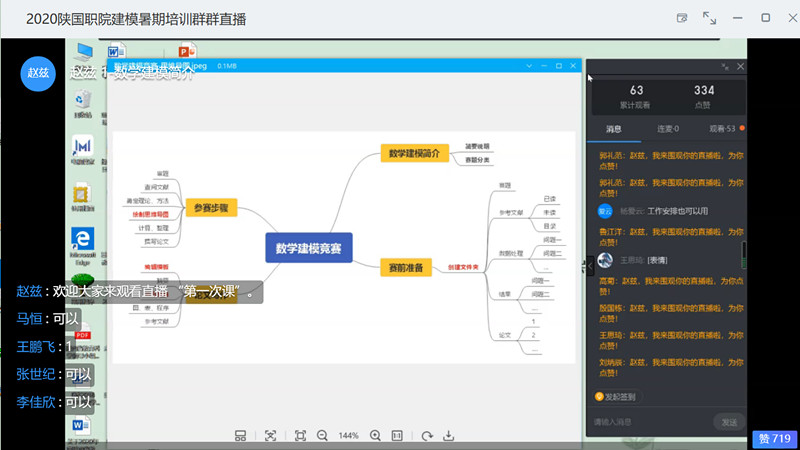800x450 pixels.
Task: Rotate the image clockwise
Action: pos(426,436)
